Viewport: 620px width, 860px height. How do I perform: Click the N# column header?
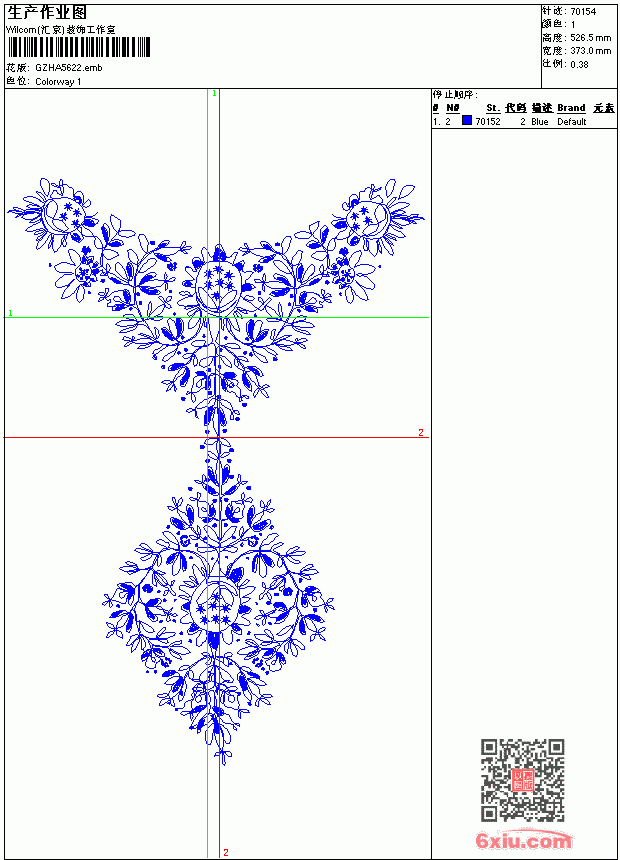point(452,108)
